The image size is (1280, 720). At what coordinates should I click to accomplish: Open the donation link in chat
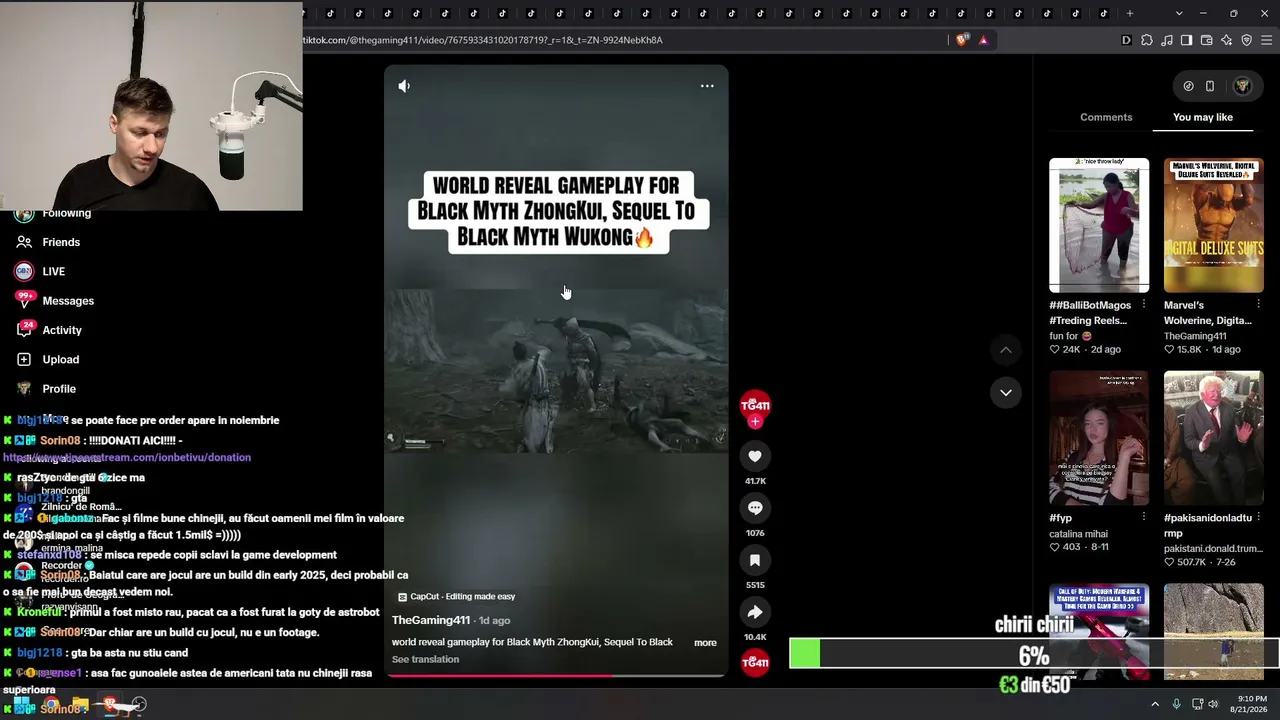tap(127, 457)
